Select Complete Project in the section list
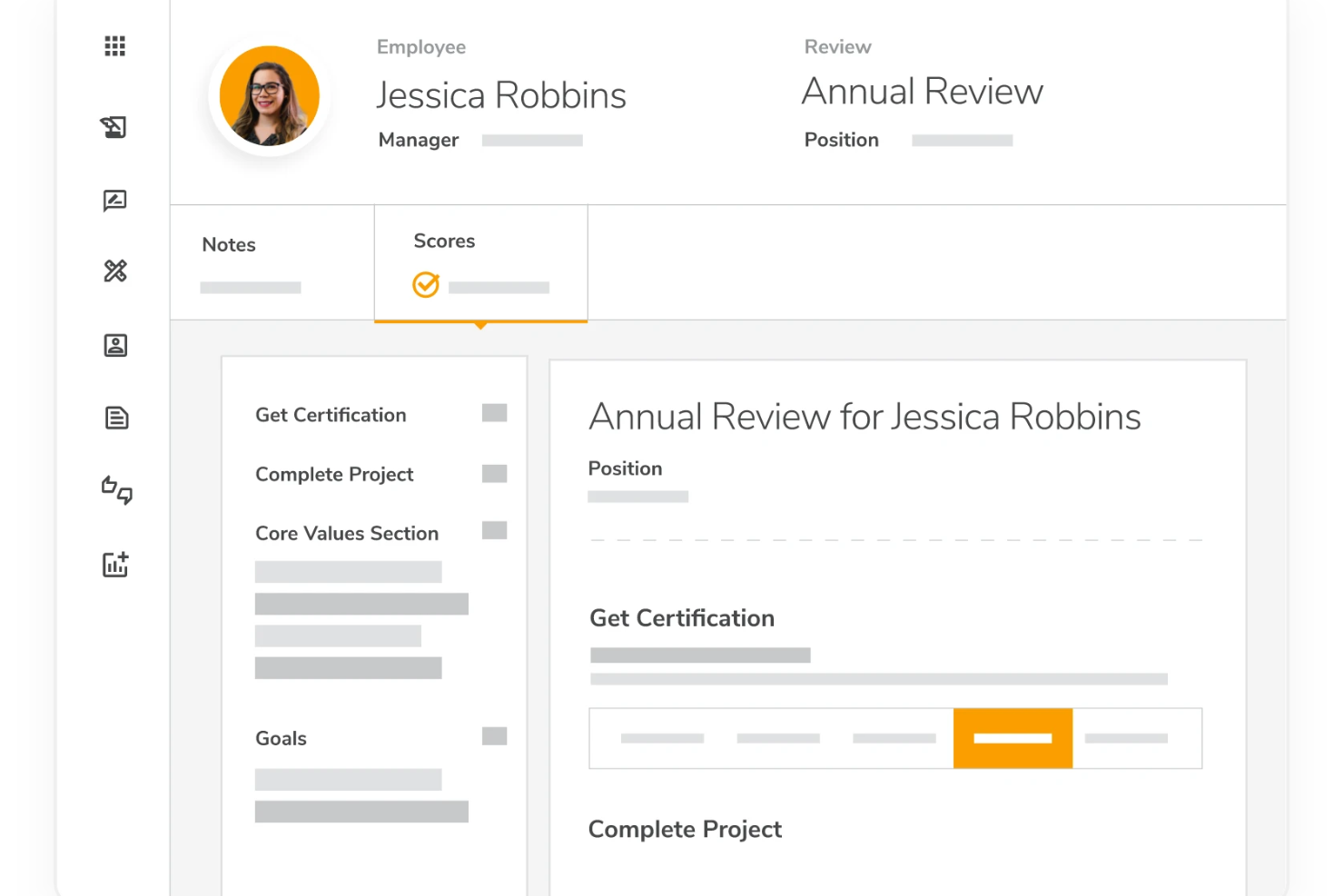 pos(334,475)
